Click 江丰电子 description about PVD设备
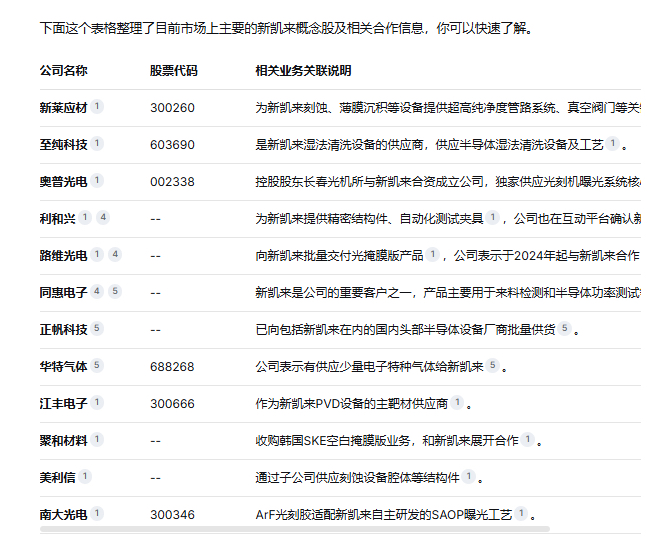 (x=351, y=404)
